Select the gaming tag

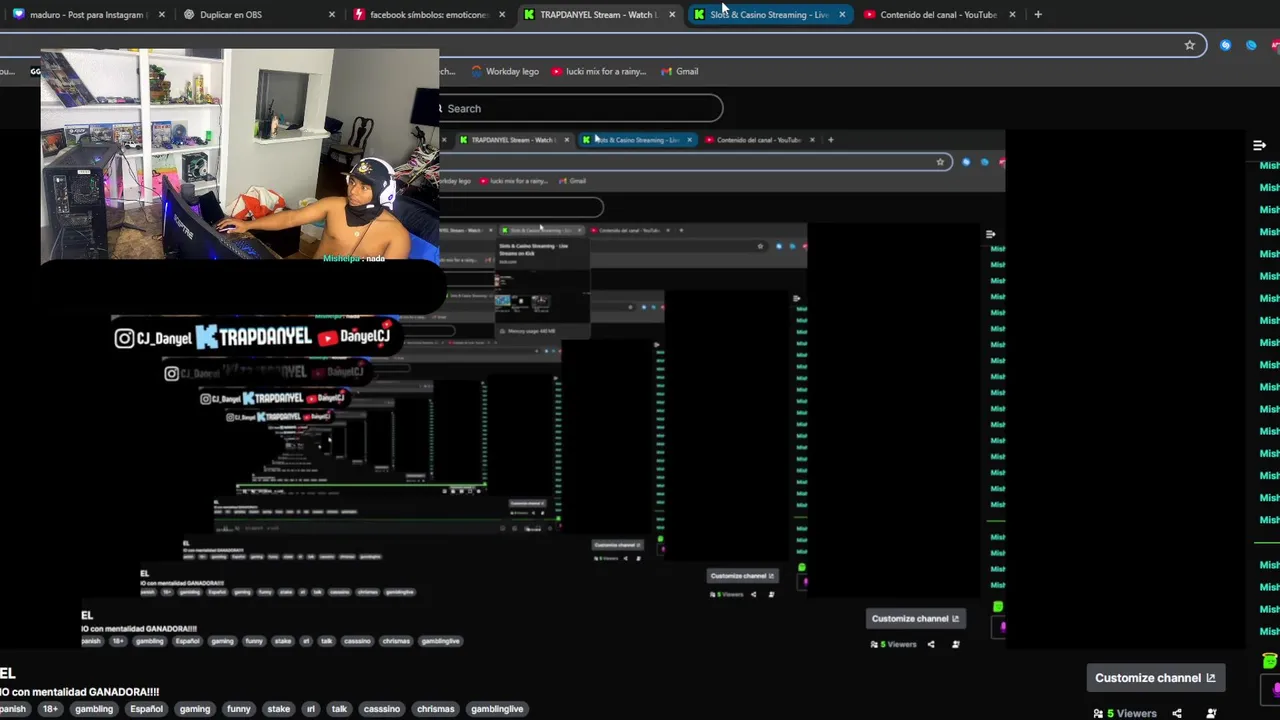click(x=195, y=709)
